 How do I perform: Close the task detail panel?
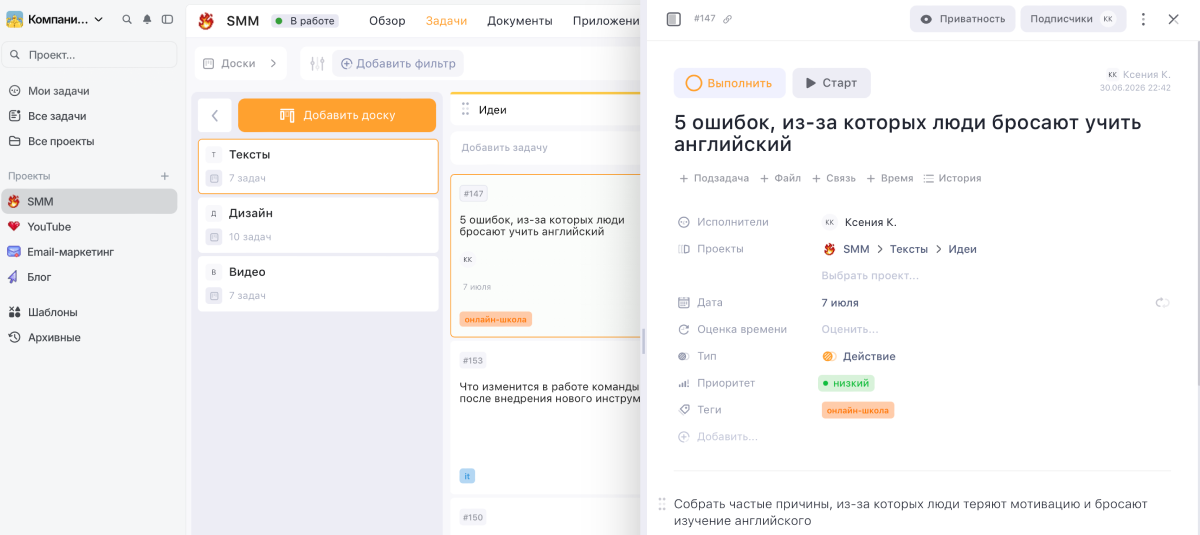coord(1173,19)
